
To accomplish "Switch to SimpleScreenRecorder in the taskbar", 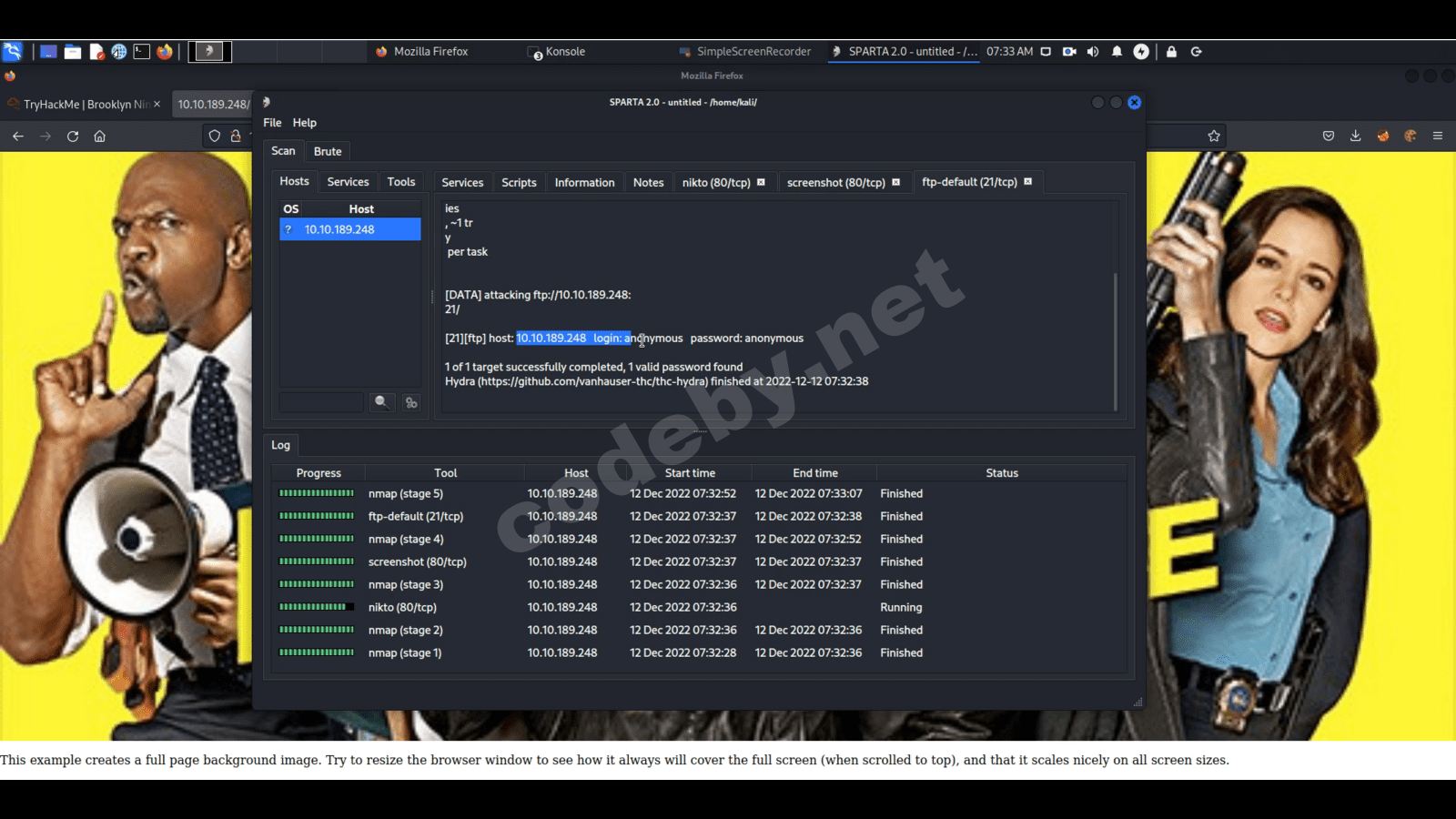I will pyautogui.click(x=745, y=52).
